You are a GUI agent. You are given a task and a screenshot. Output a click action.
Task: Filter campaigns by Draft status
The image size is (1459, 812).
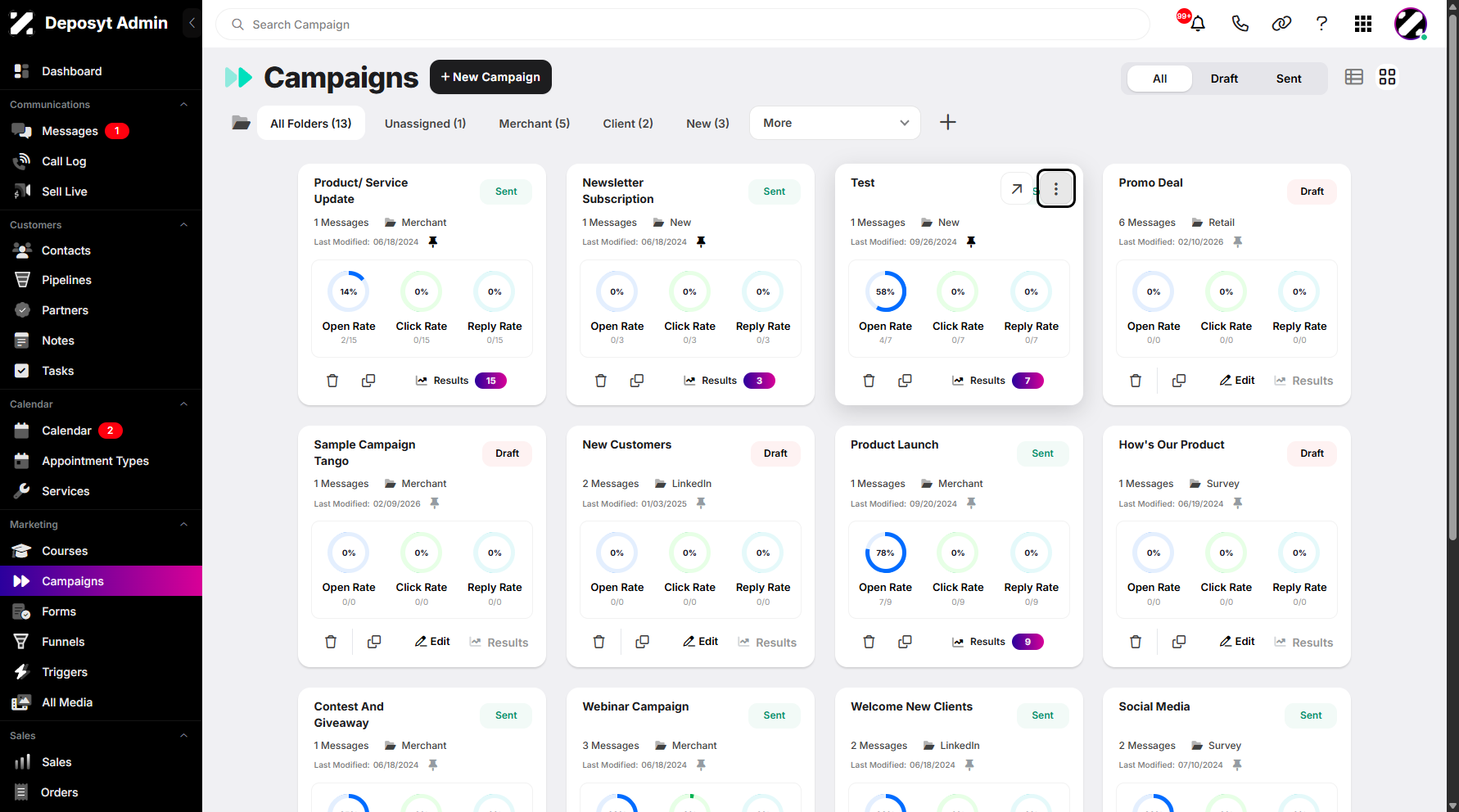(x=1224, y=79)
